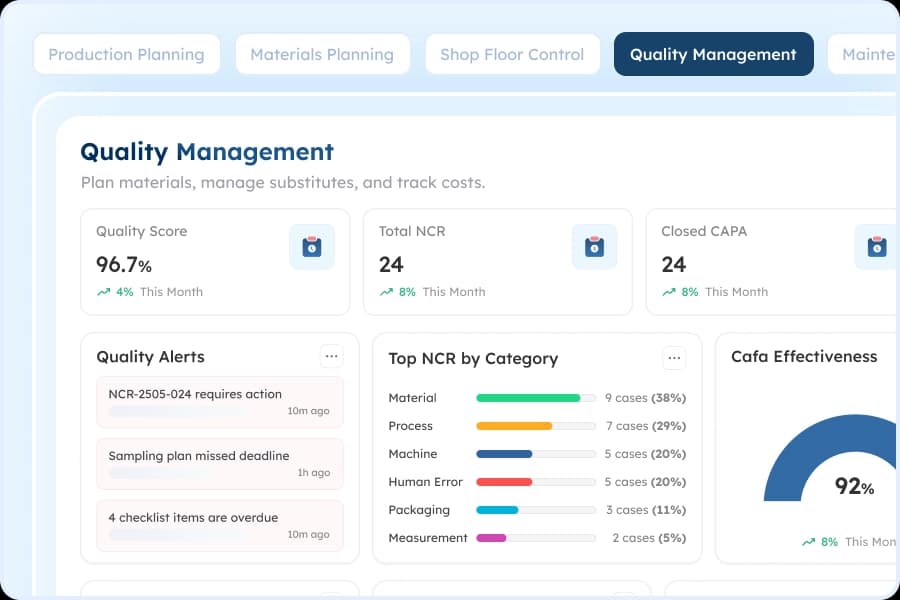Open Top NCR by Category options menu
Screen dimensions: 900x600
click(x=674, y=358)
